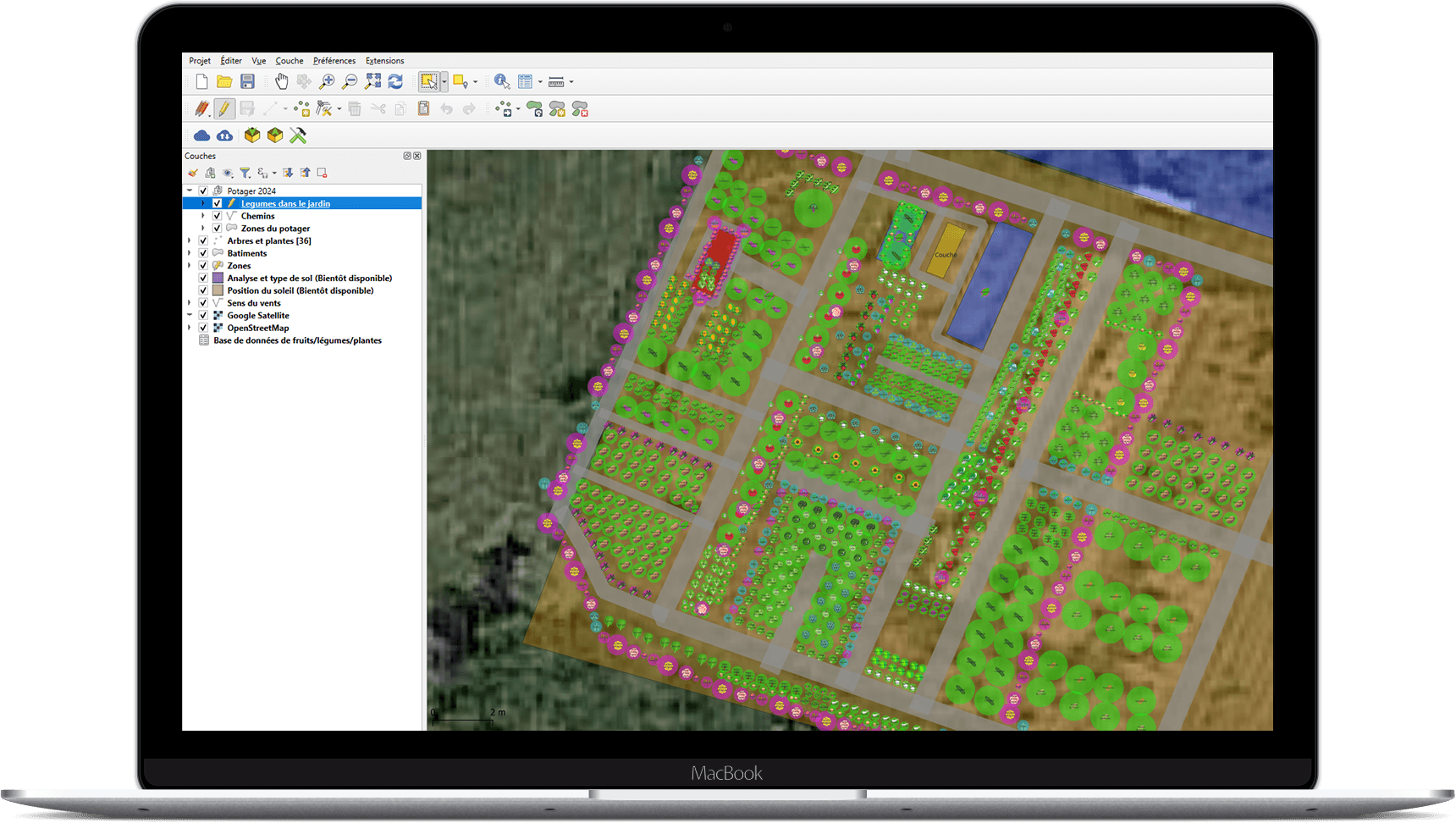Open the Éditer menu
The height and width of the screenshot is (823, 1456).
tap(231, 61)
